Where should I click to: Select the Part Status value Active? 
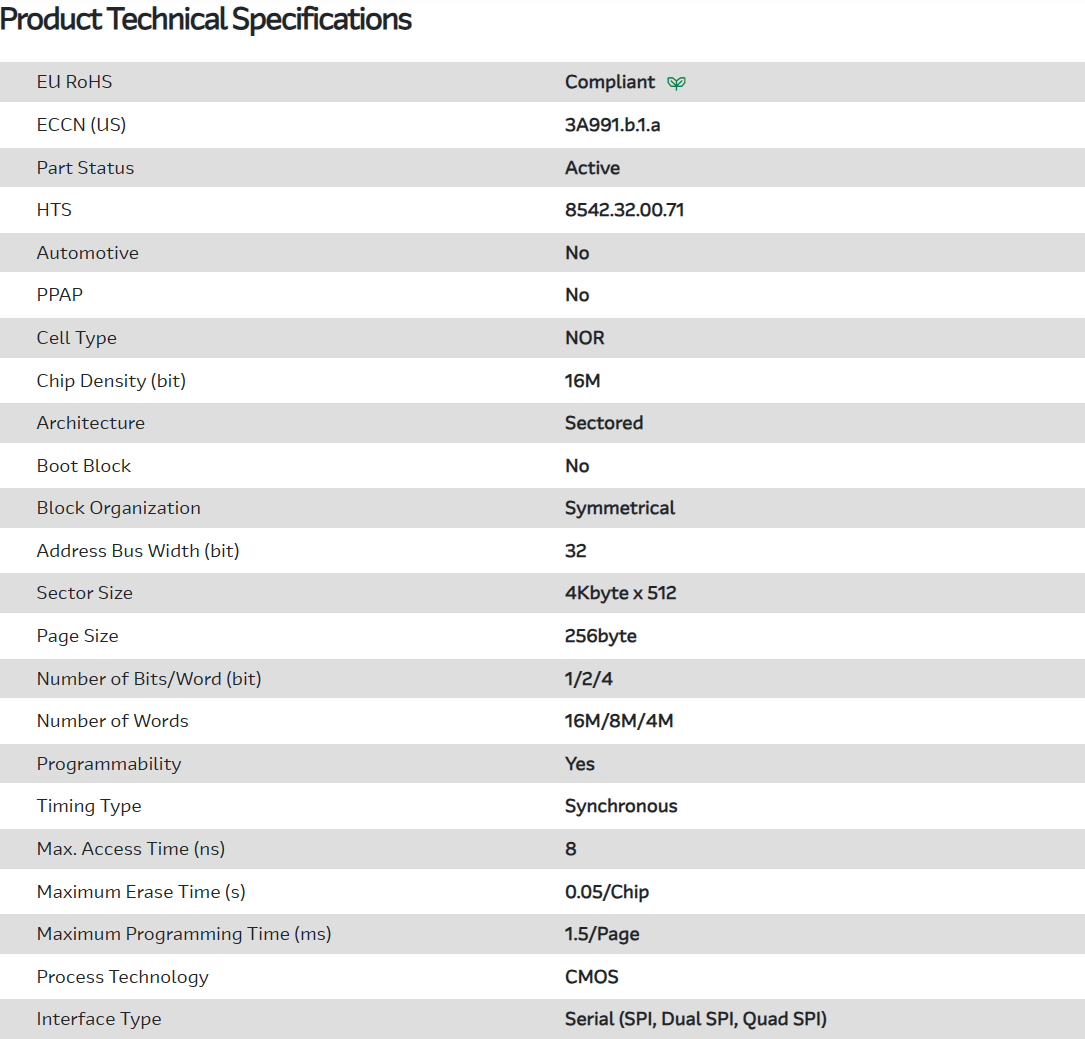(592, 168)
